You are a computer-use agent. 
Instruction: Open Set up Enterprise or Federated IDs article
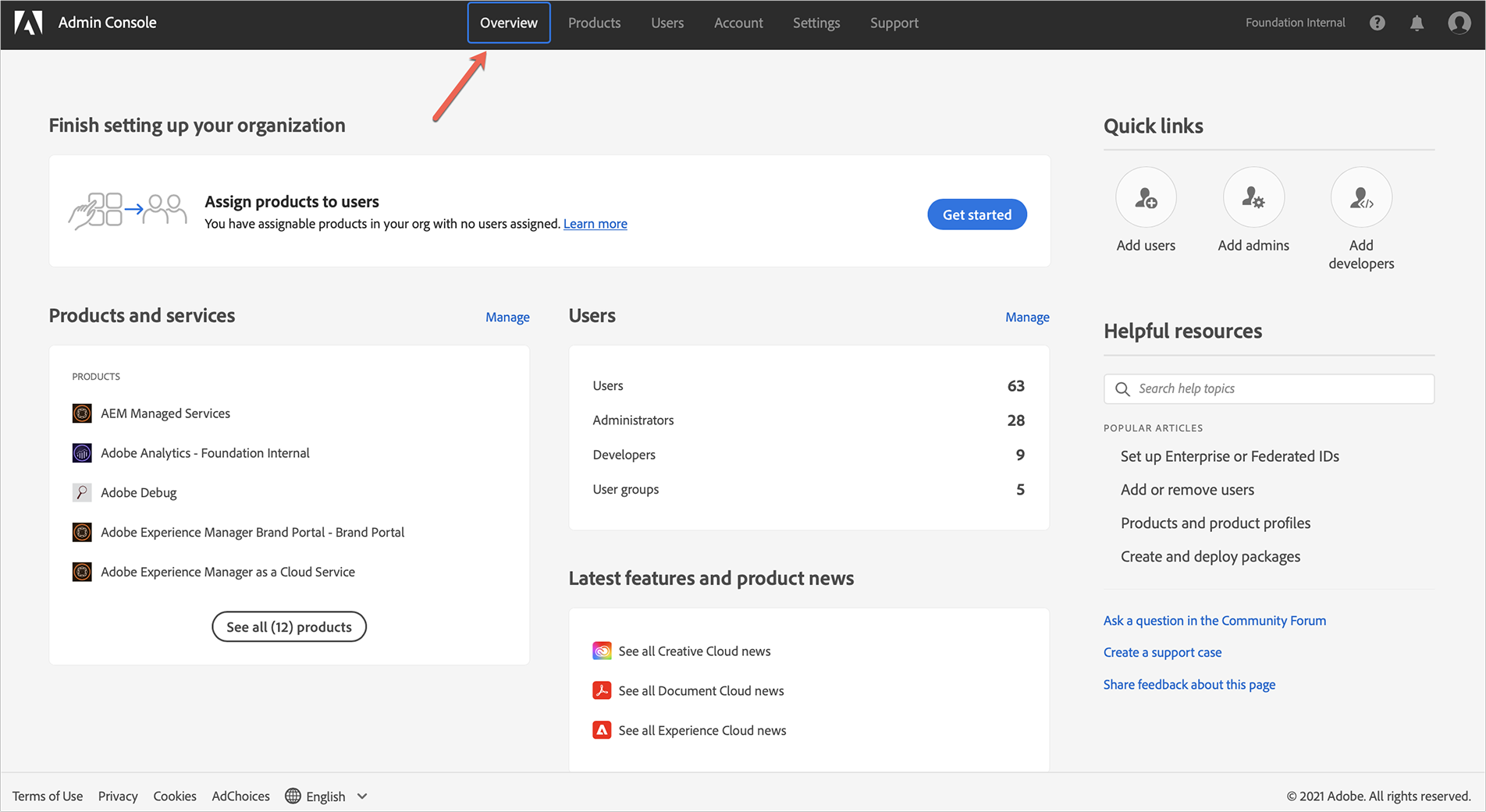pos(1230,456)
